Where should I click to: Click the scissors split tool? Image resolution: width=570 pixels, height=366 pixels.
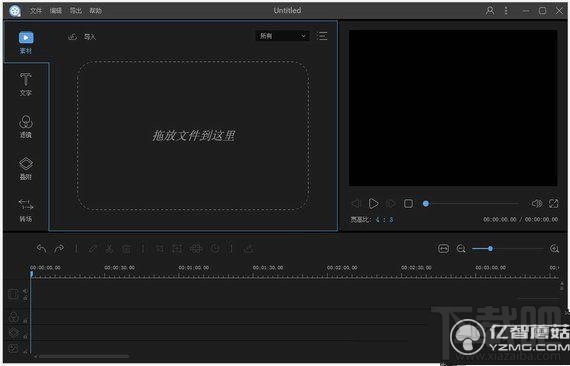109,249
